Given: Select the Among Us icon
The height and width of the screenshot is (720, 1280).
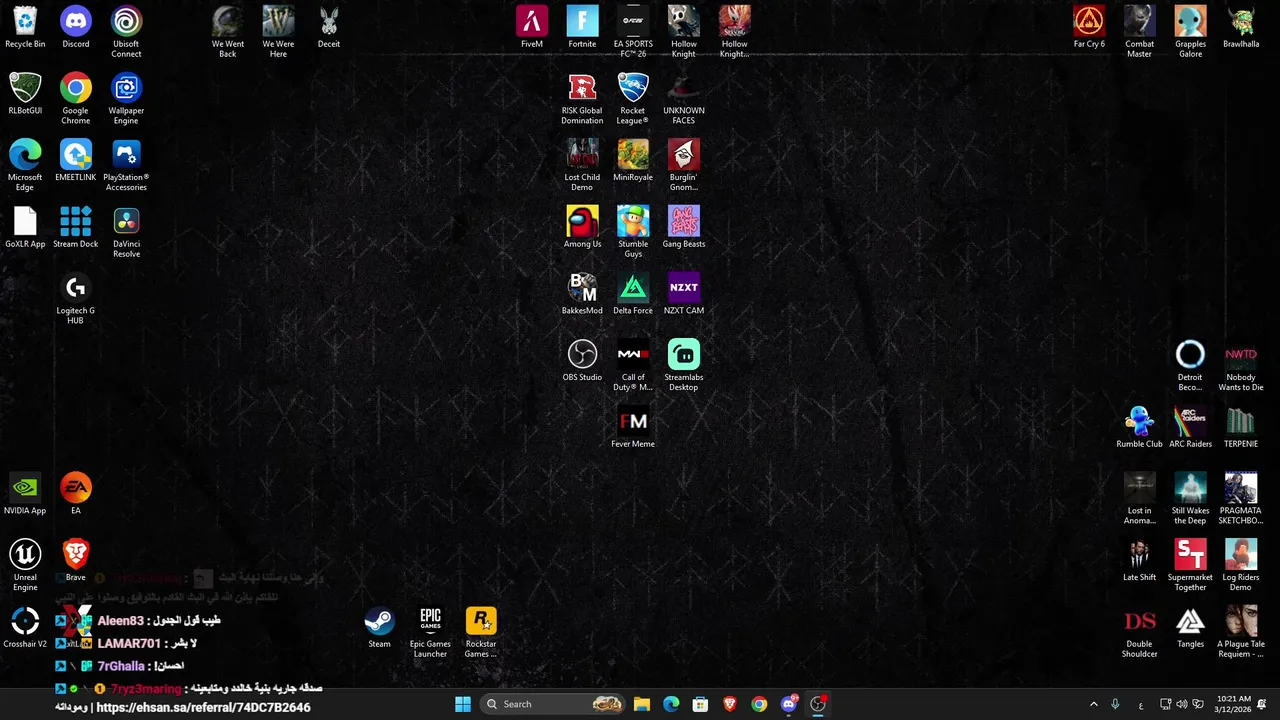Looking at the screenshot, I should coord(582,228).
